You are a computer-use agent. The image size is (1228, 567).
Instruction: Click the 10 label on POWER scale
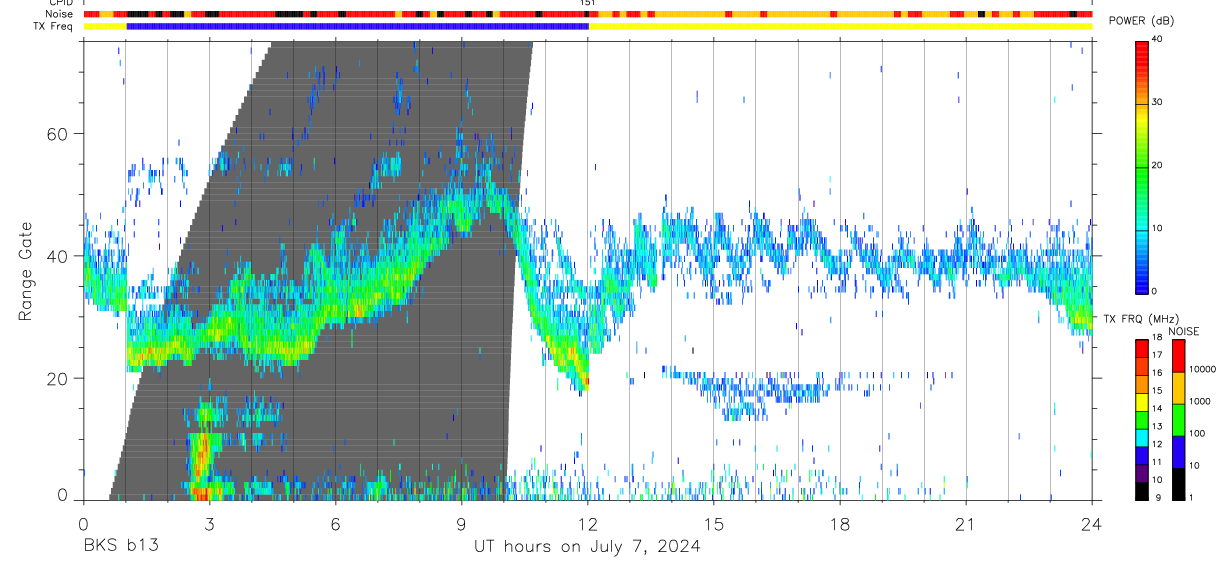(1158, 229)
